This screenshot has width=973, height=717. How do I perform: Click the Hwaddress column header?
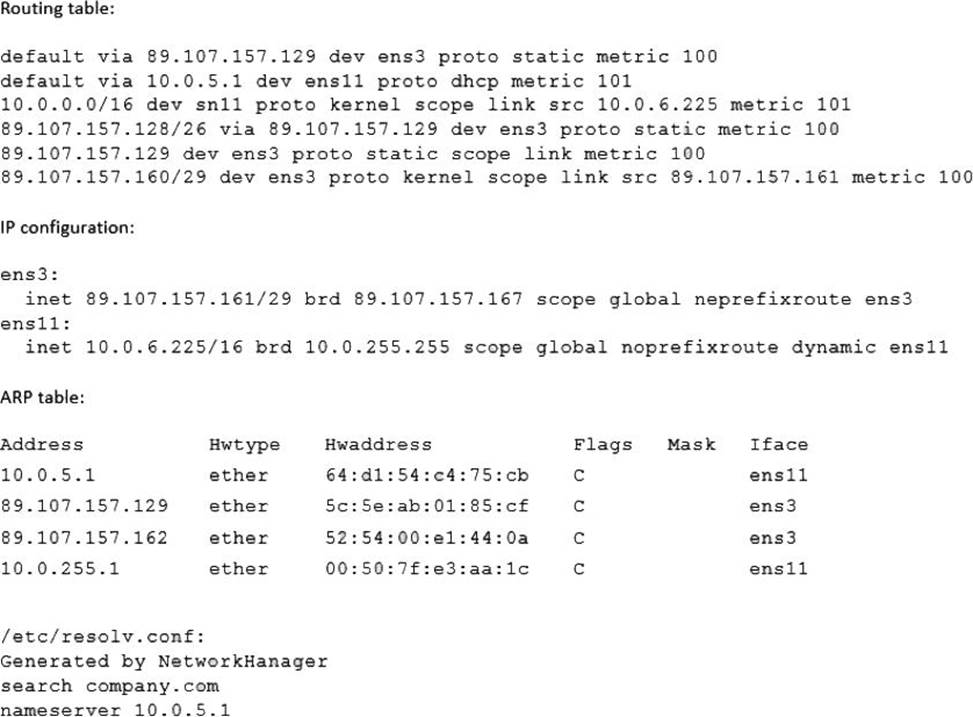click(378, 444)
